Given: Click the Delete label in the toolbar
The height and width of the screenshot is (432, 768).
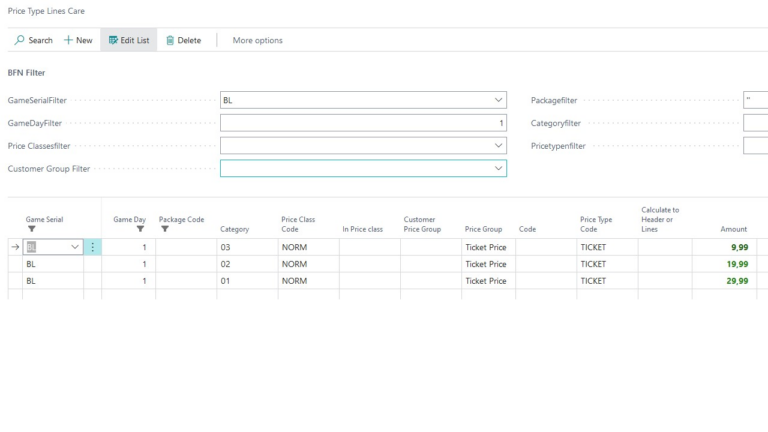Looking at the screenshot, I should 189,40.
